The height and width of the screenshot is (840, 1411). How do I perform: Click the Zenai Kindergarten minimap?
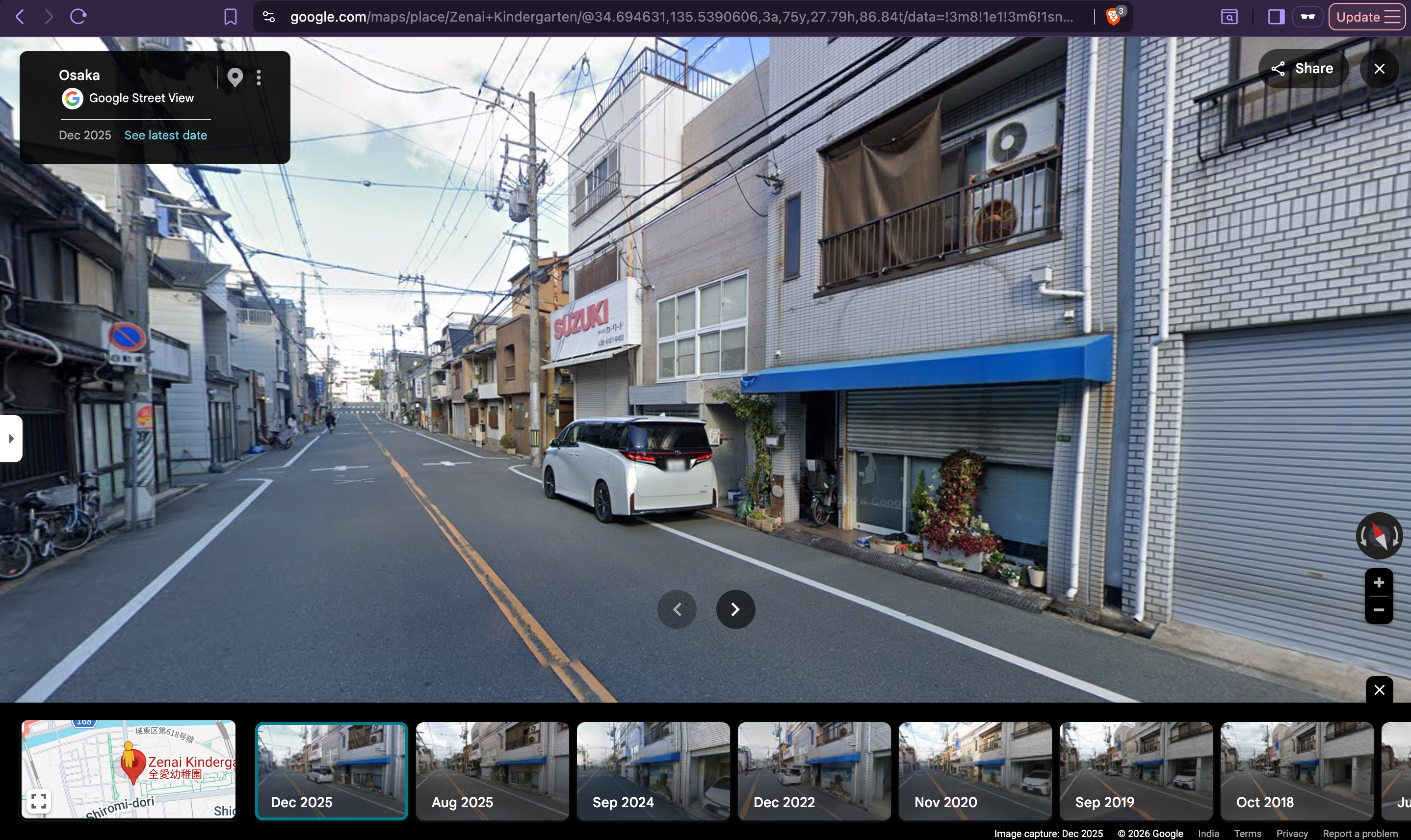(129, 769)
